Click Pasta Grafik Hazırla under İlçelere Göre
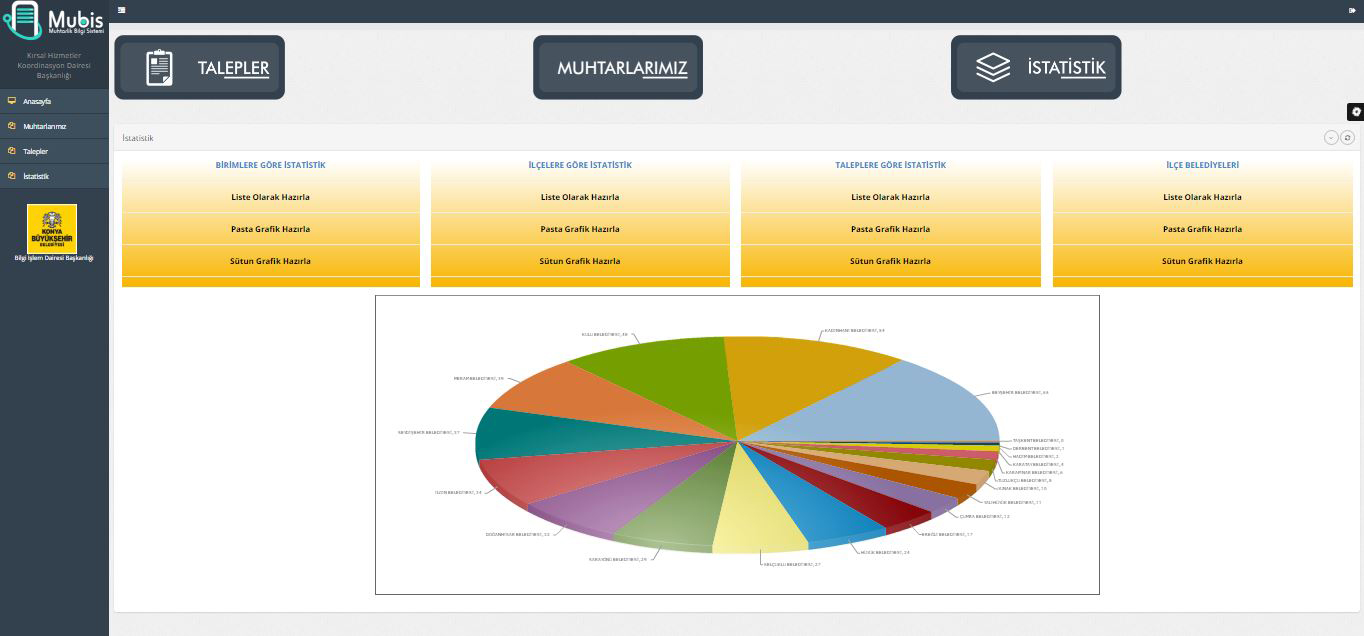The height and width of the screenshot is (636, 1364). 580,229
